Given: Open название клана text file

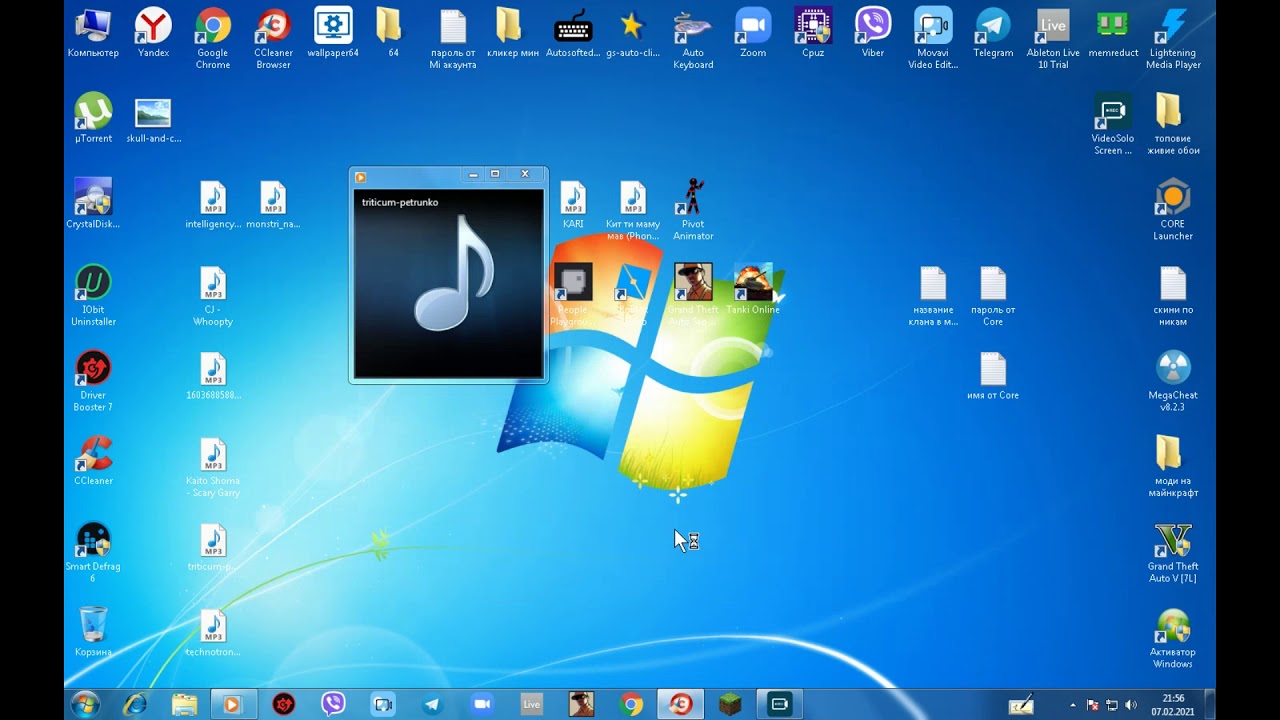Looking at the screenshot, I should tap(933, 296).
